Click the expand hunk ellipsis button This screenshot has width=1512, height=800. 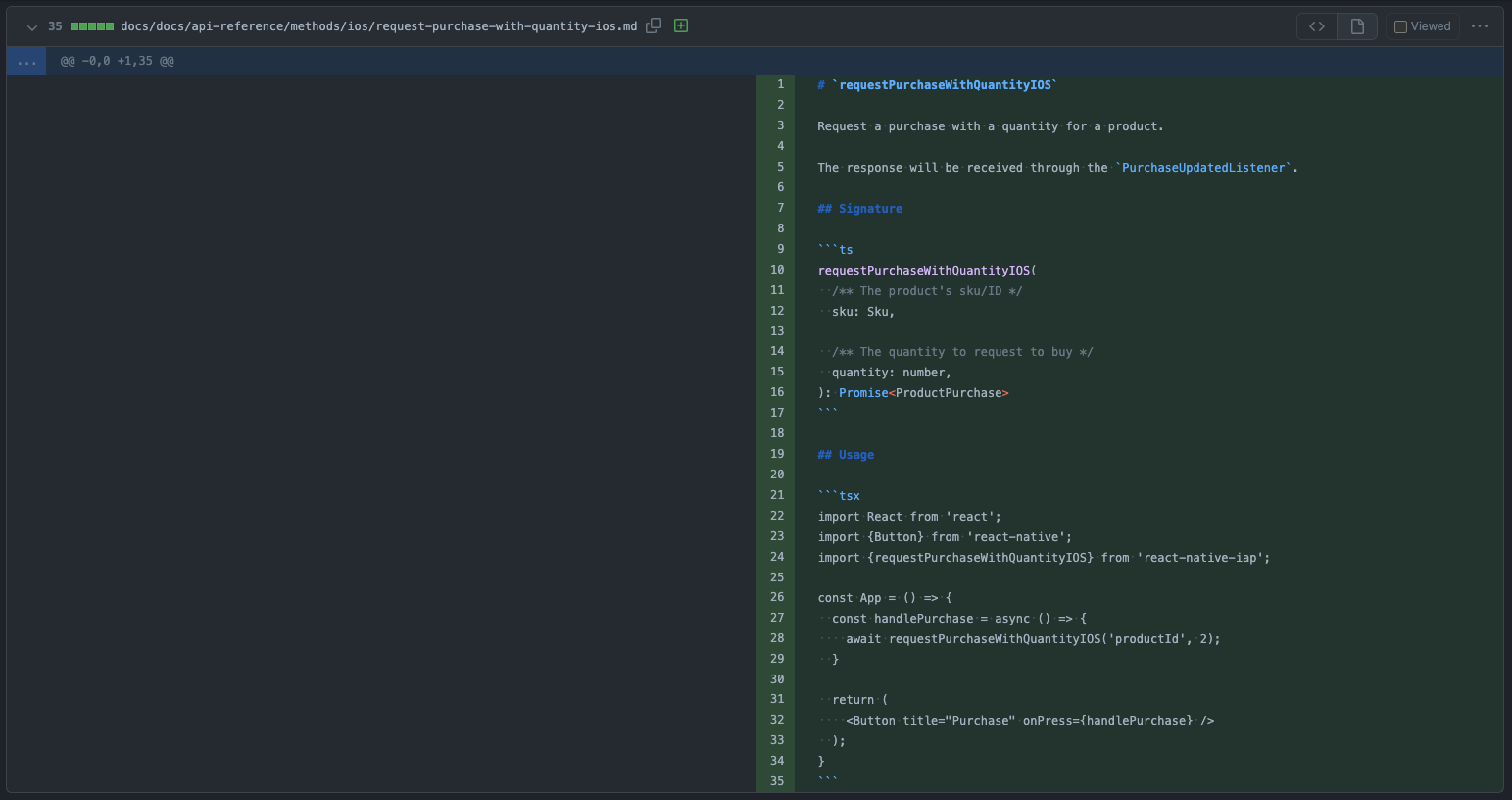point(26,60)
